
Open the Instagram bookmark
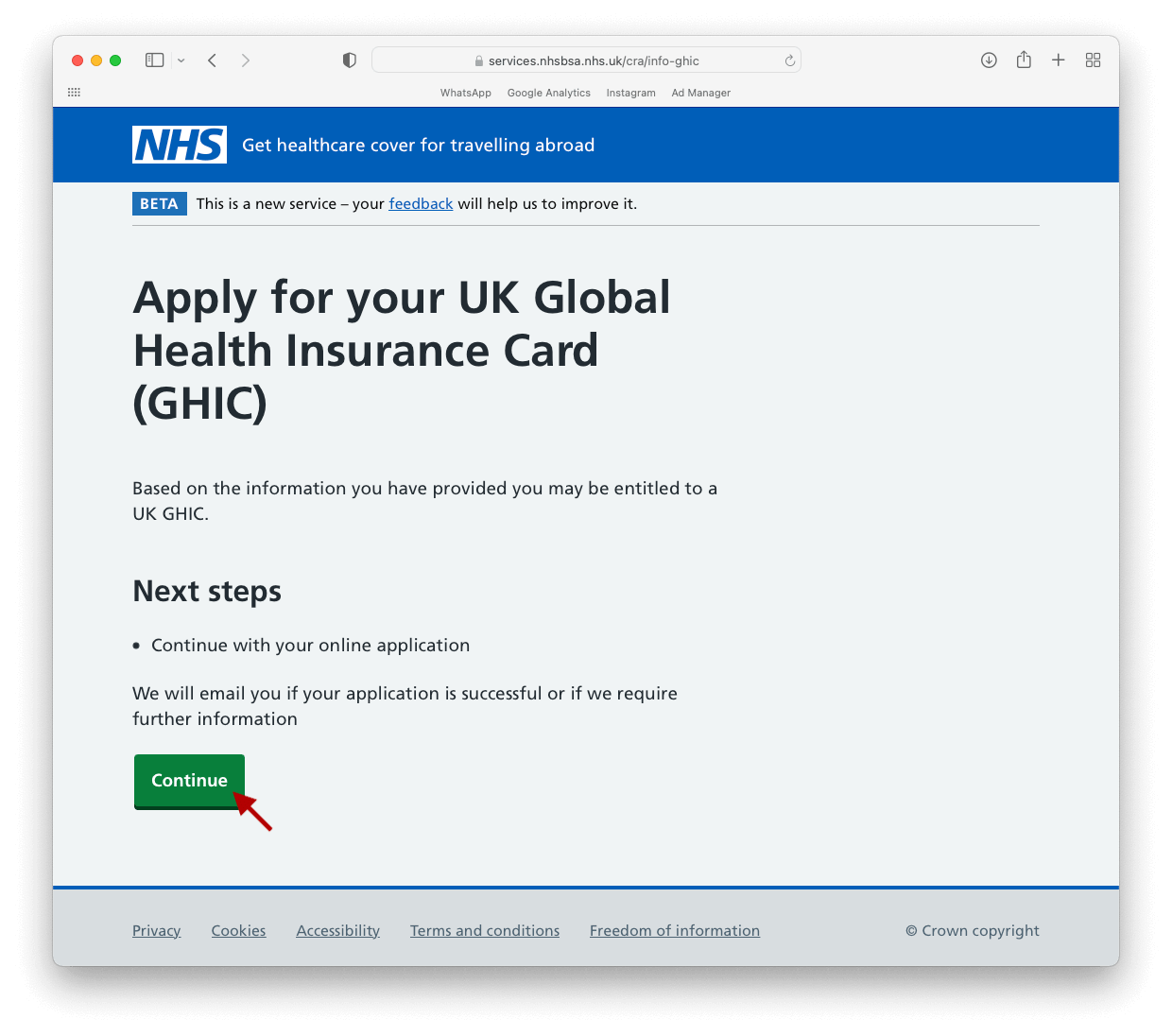click(631, 93)
